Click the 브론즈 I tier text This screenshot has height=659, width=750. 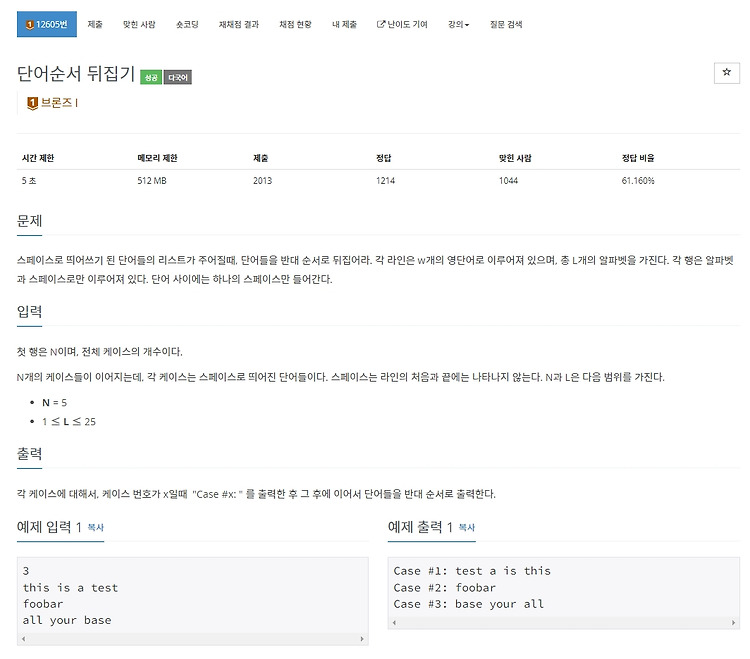(x=59, y=103)
